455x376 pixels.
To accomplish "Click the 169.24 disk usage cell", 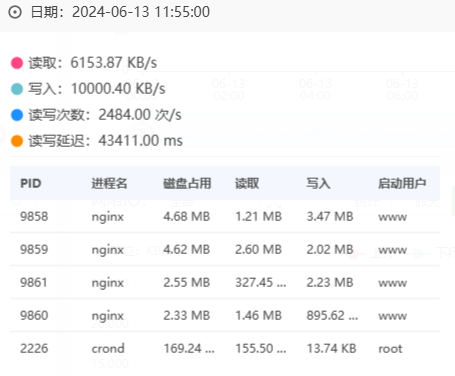I will pyautogui.click(x=189, y=349).
